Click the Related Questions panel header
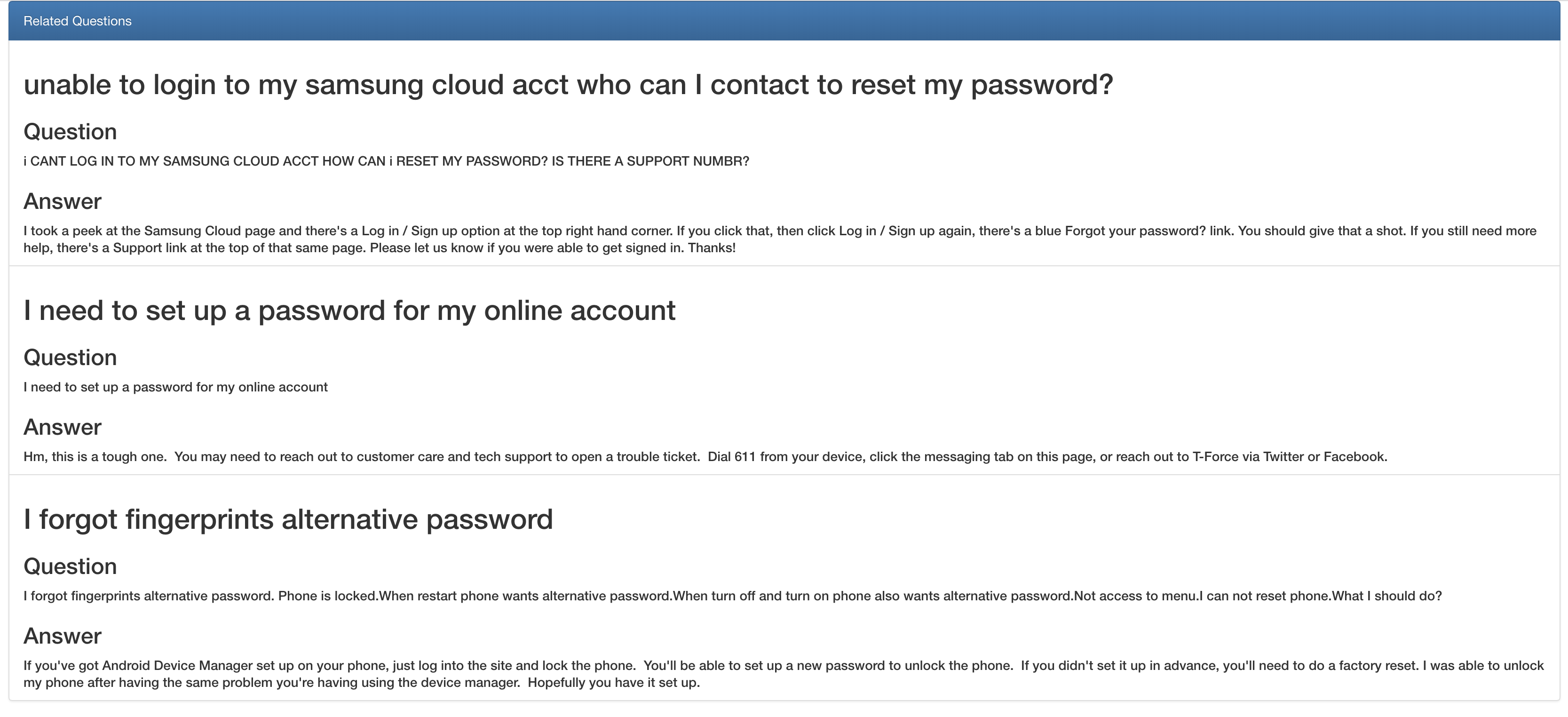The height and width of the screenshot is (717, 1568). point(784,21)
